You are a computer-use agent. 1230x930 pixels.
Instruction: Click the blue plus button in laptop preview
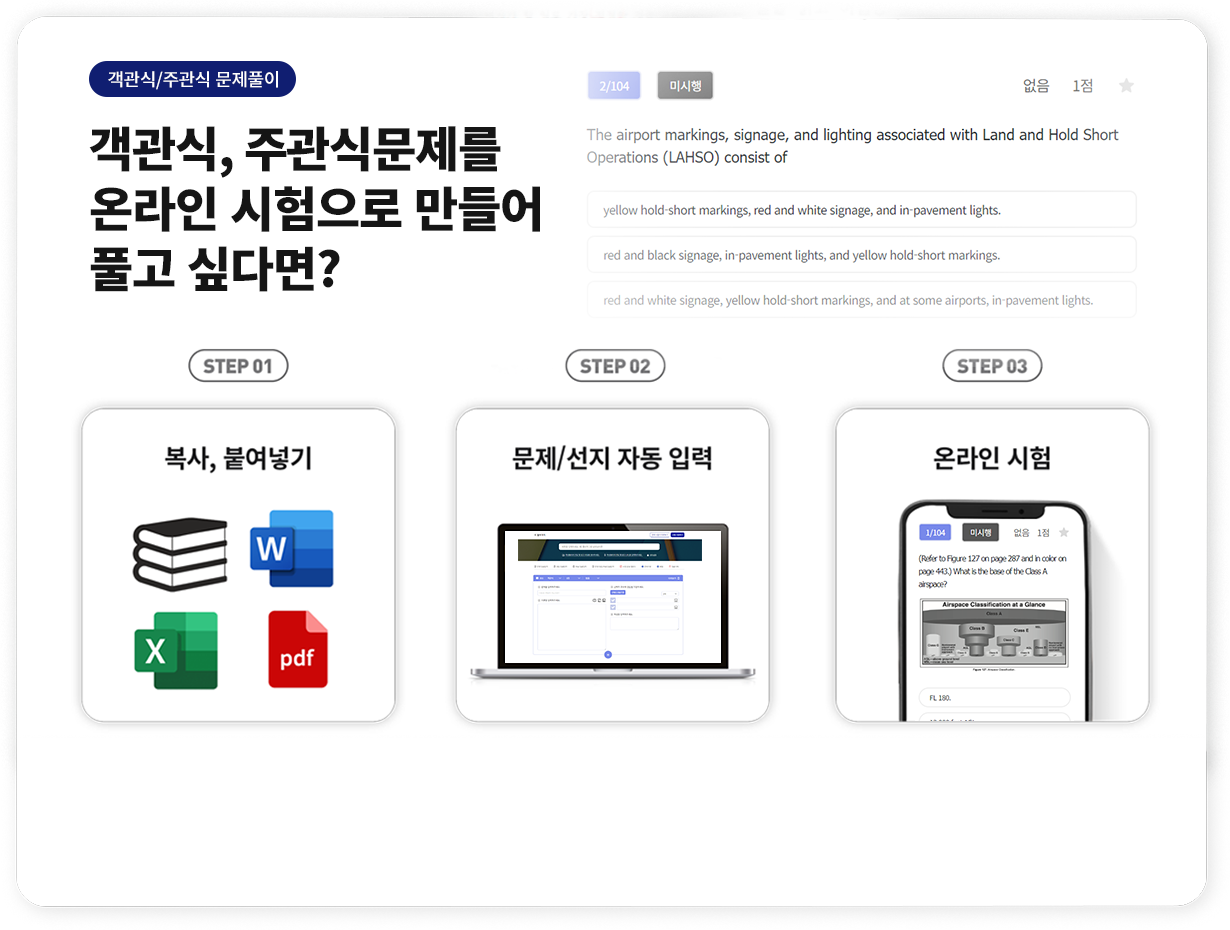pyautogui.click(x=608, y=655)
